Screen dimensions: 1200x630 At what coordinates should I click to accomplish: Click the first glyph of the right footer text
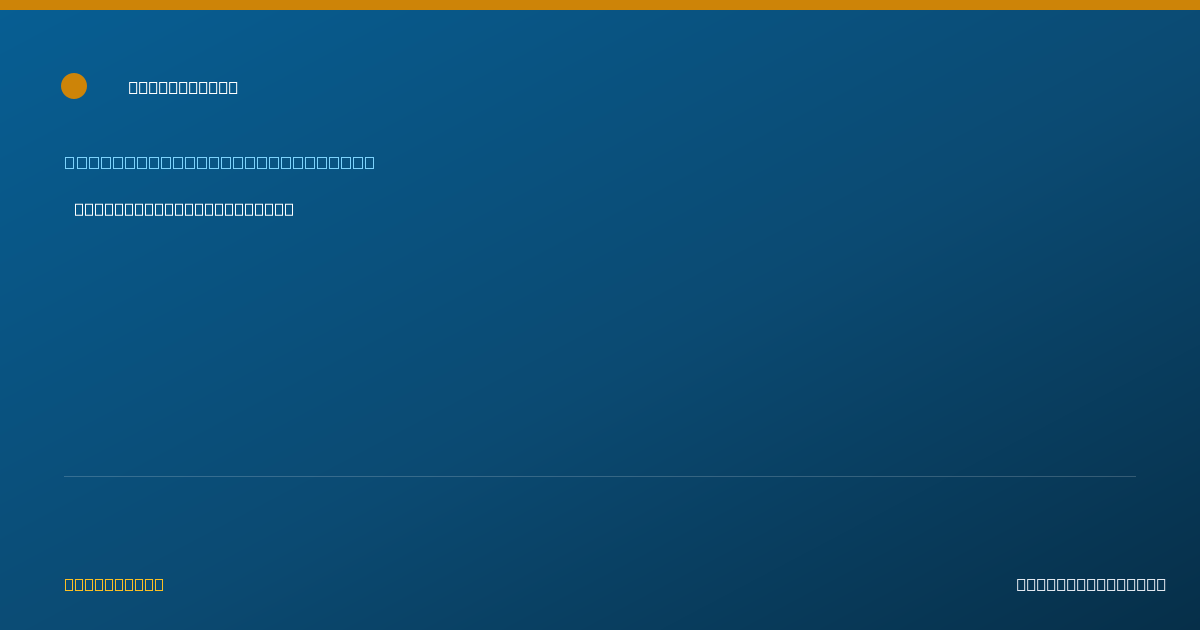point(1022,584)
